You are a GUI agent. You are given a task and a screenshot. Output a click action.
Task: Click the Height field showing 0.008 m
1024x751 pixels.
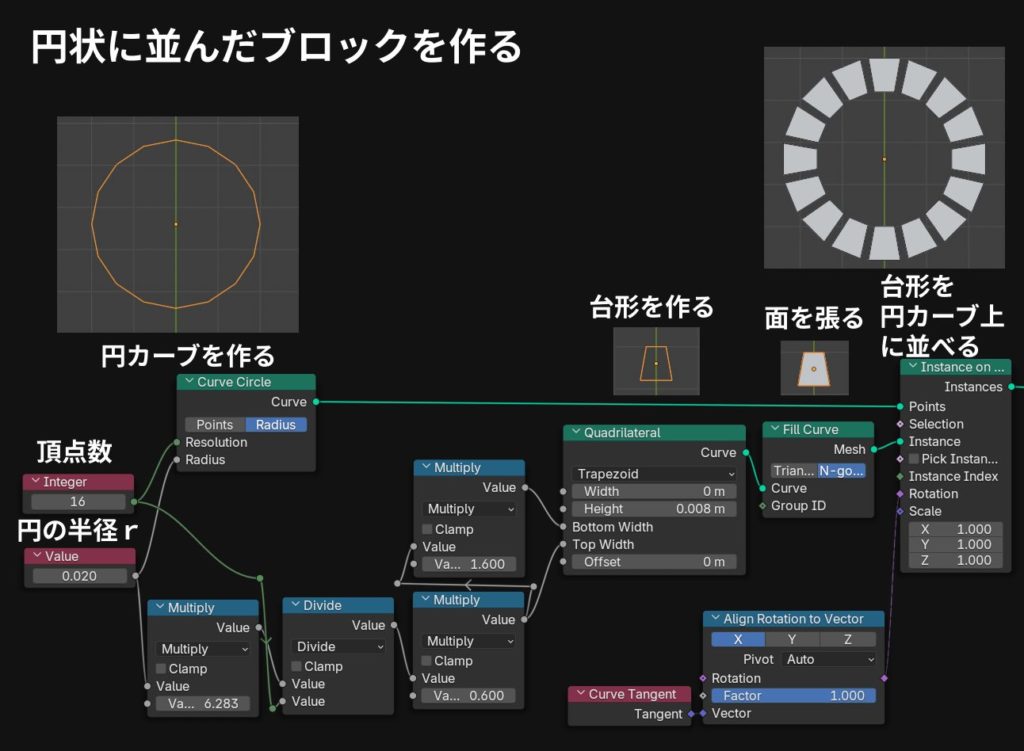click(x=654, y=509)
